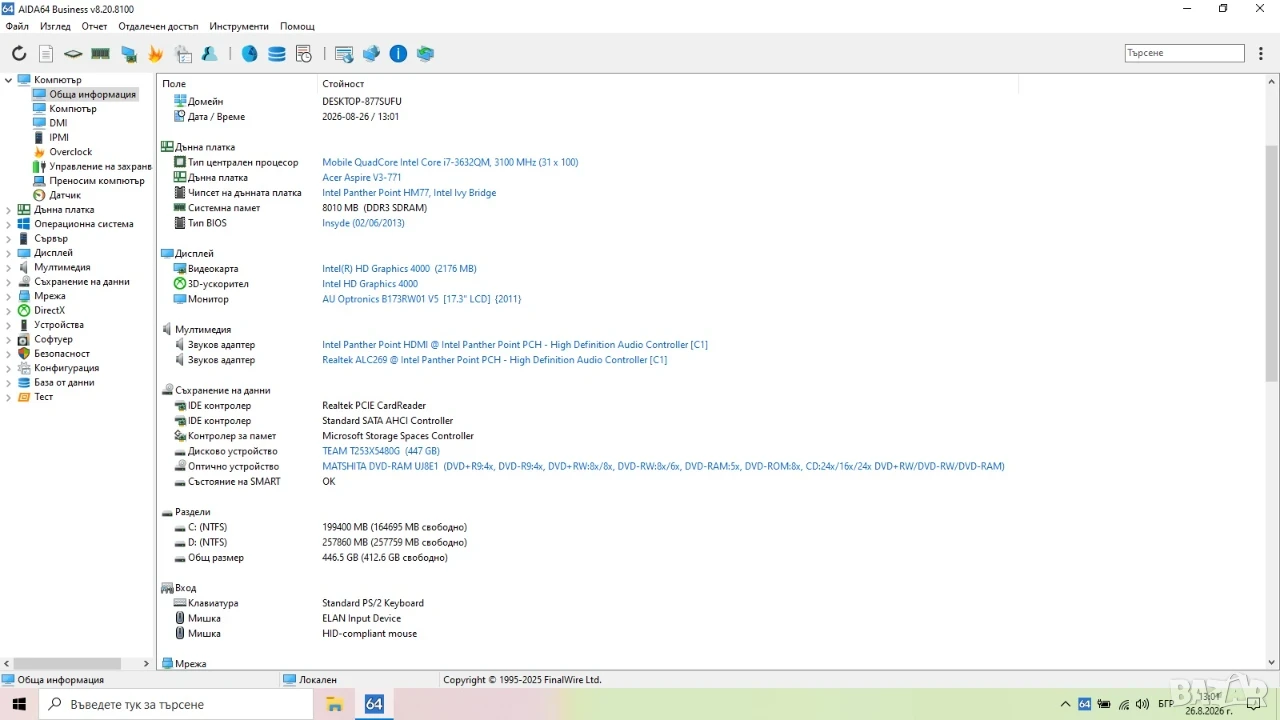
Task: Click the user silhouette toolbar icon
Action: [210, 54]
